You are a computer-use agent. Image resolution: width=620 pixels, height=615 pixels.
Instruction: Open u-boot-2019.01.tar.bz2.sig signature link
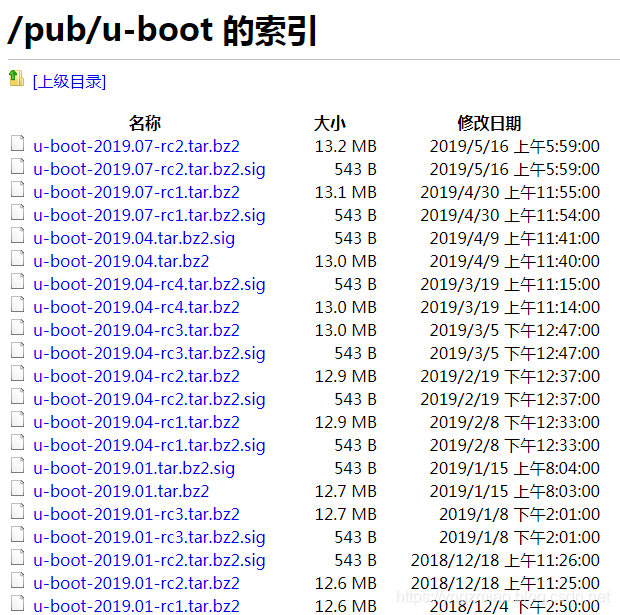coord(134,467)
